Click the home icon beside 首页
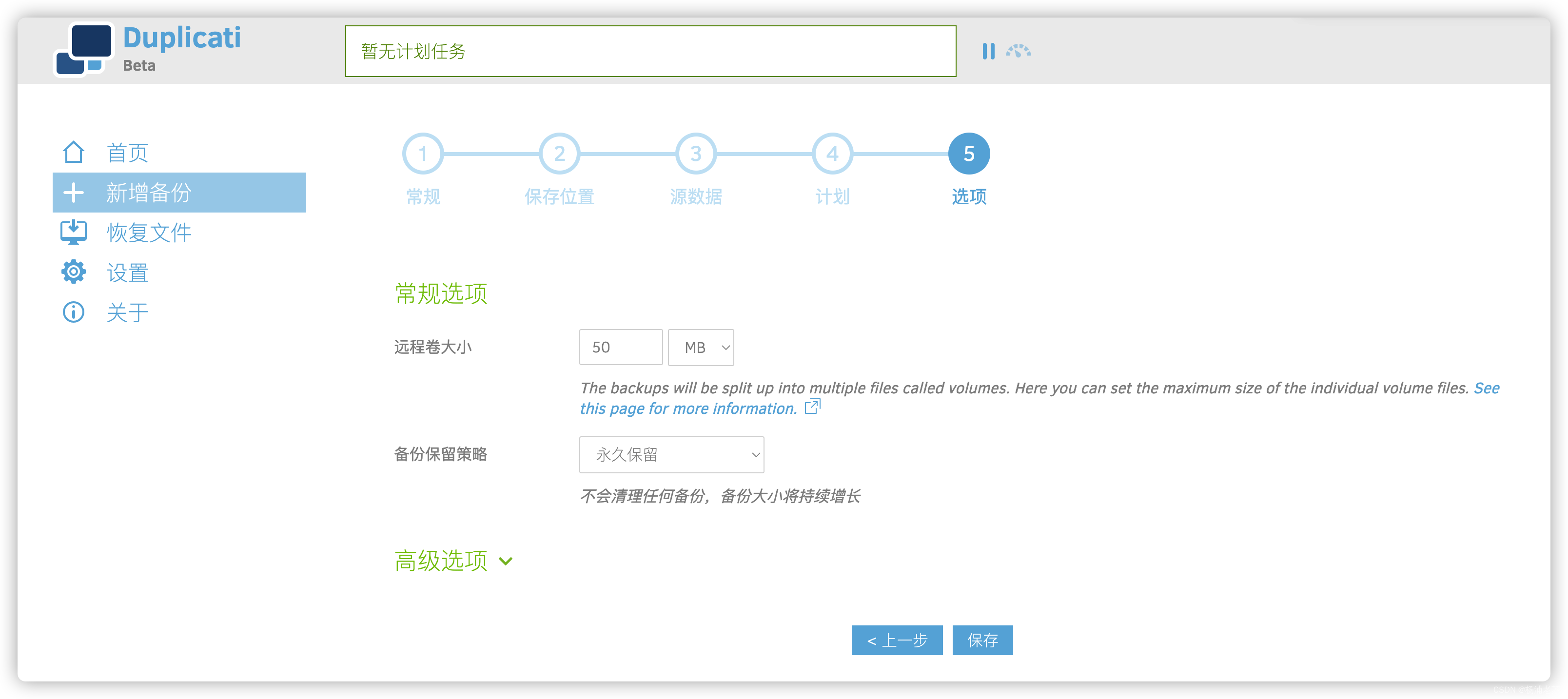 click(74, 152)
